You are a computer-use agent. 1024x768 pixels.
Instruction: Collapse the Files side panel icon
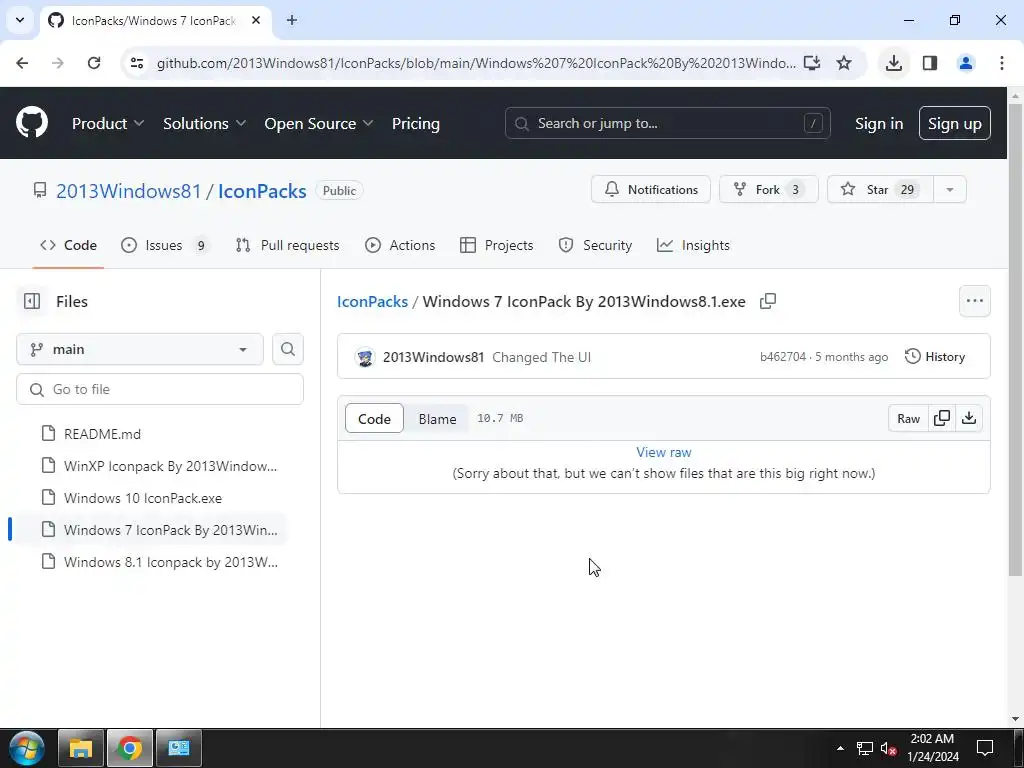coord(32,301)
